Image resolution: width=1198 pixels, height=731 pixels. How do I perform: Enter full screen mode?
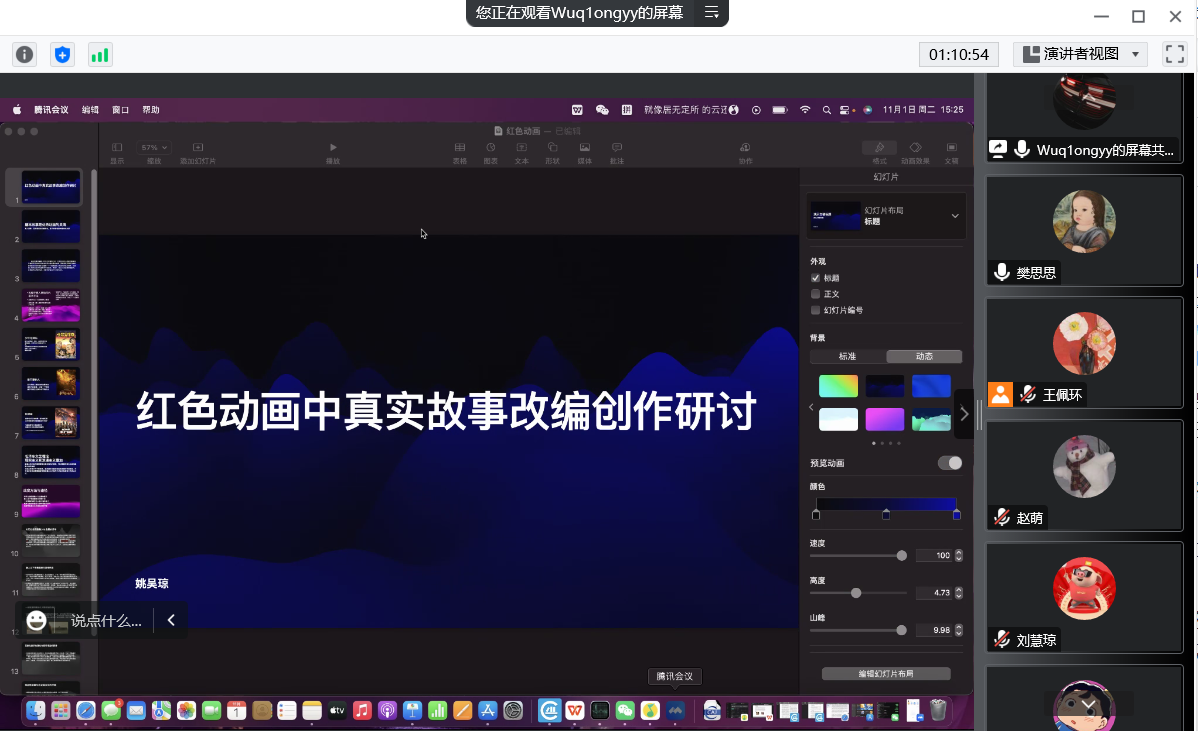click(1175, 54)
